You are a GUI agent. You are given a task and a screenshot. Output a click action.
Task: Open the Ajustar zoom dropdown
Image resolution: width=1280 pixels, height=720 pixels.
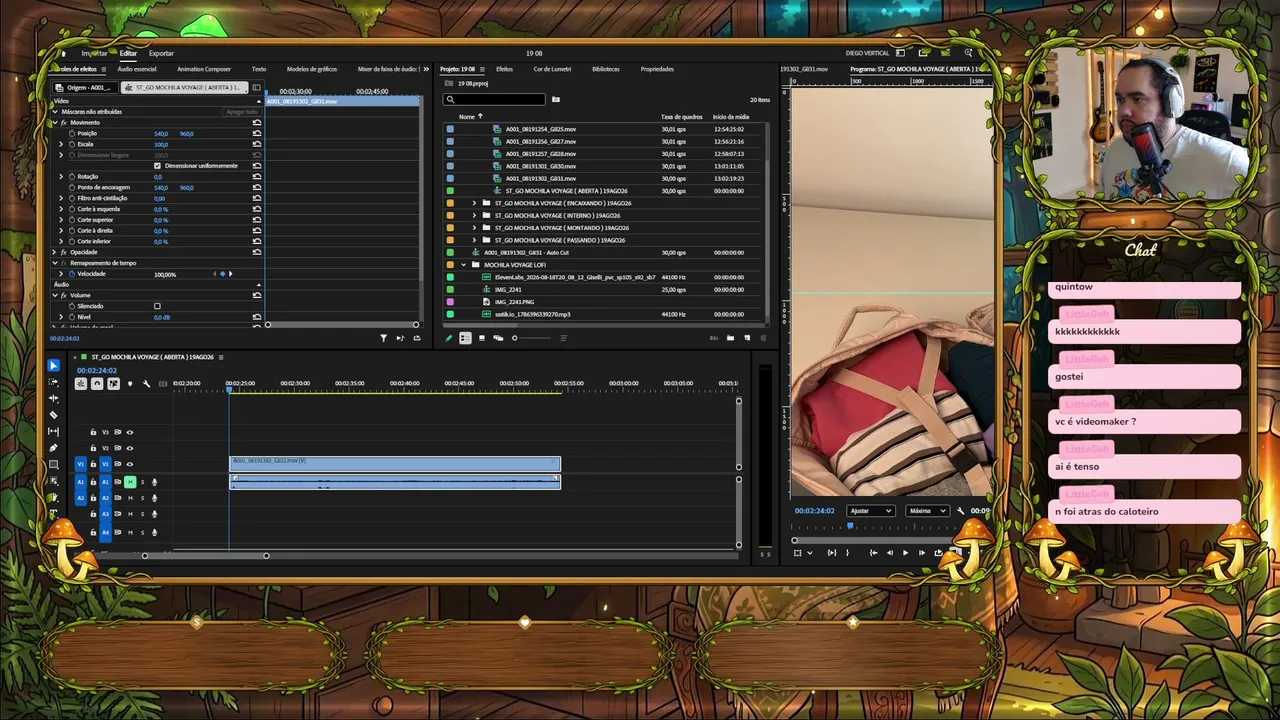tap(870, 511)
